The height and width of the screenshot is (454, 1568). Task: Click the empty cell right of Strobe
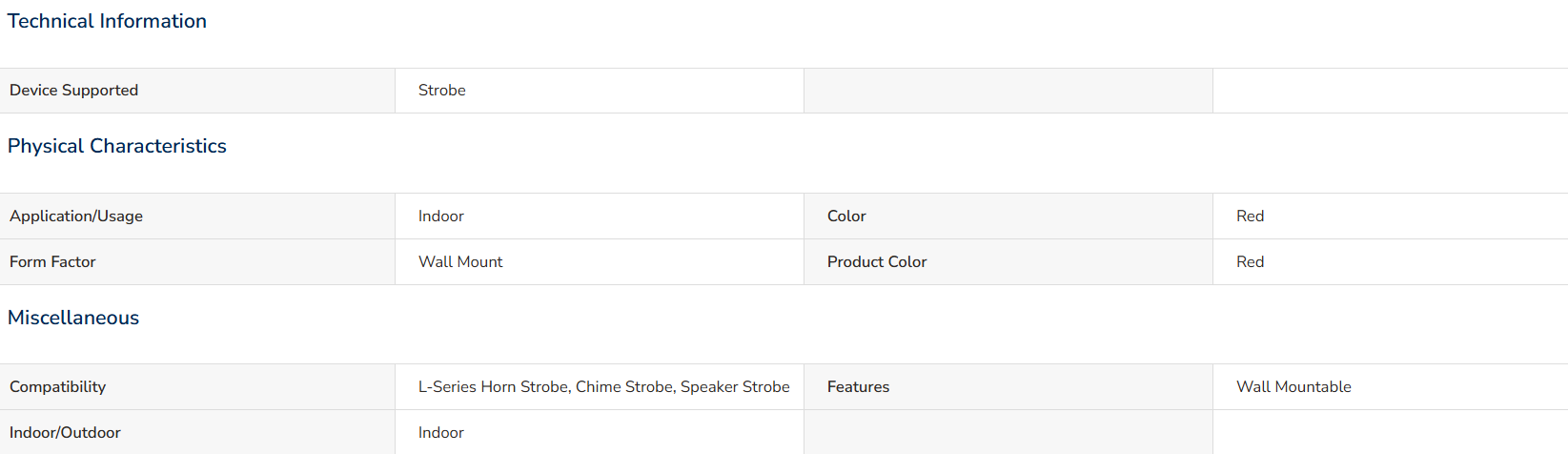click(x=1008, y=91)
